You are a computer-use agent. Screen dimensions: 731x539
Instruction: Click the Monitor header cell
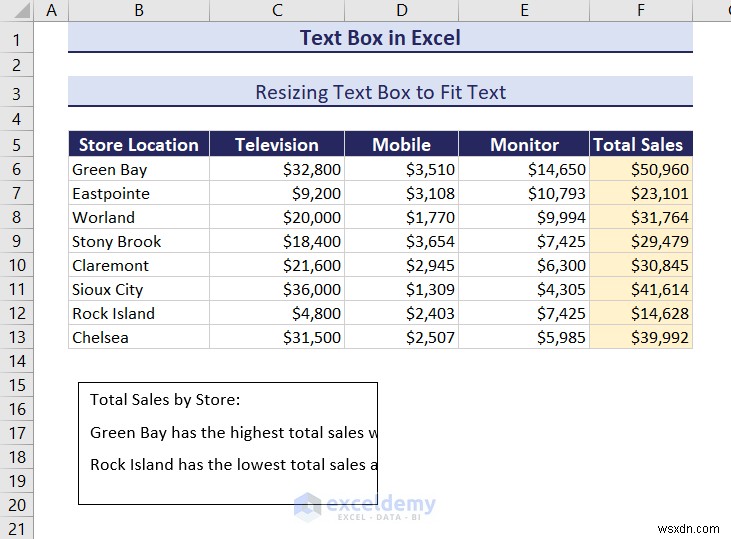[x=524, y=144]
